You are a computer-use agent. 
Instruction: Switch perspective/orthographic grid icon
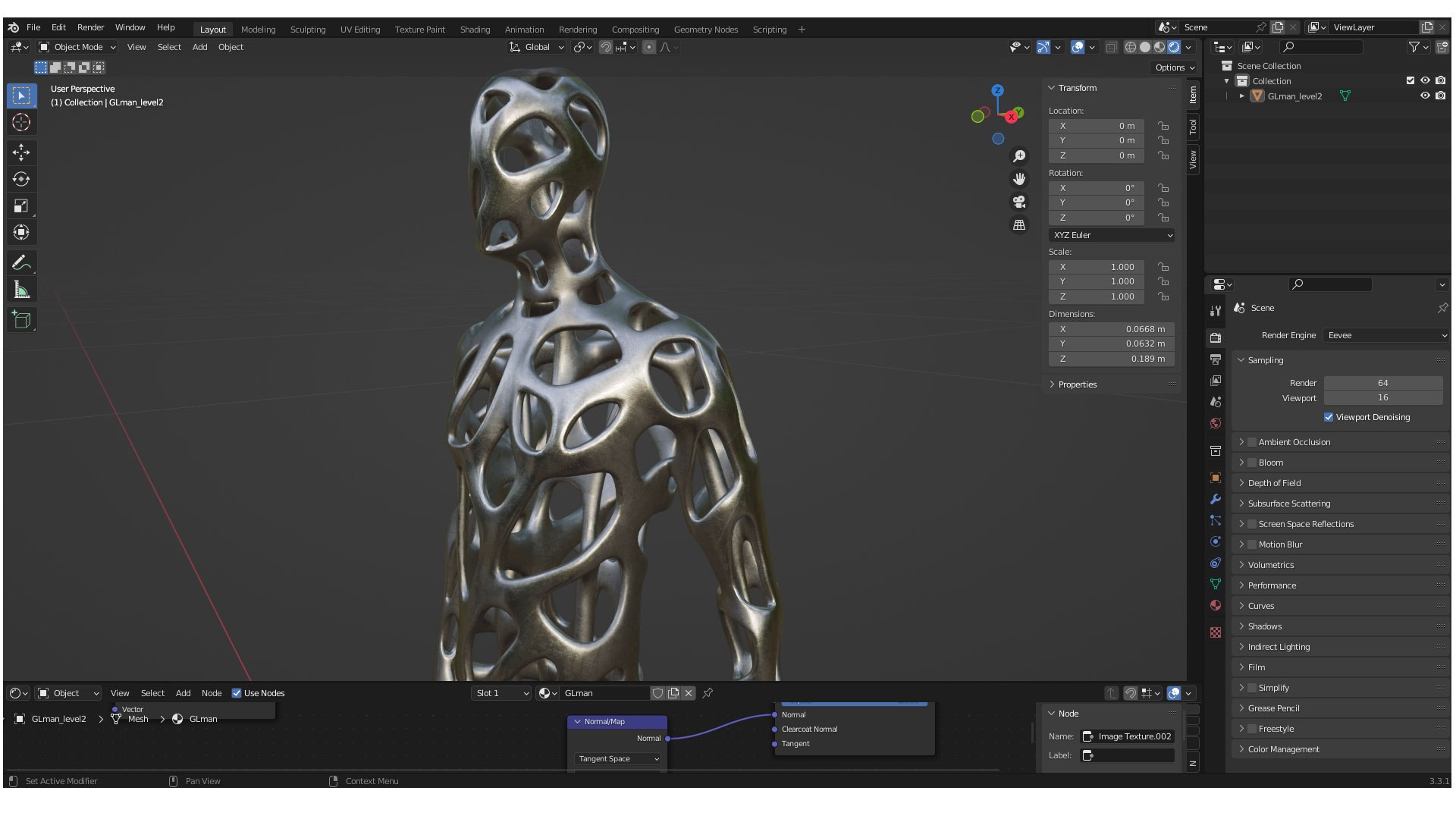pyautogui.click(x=1019, y=225)
